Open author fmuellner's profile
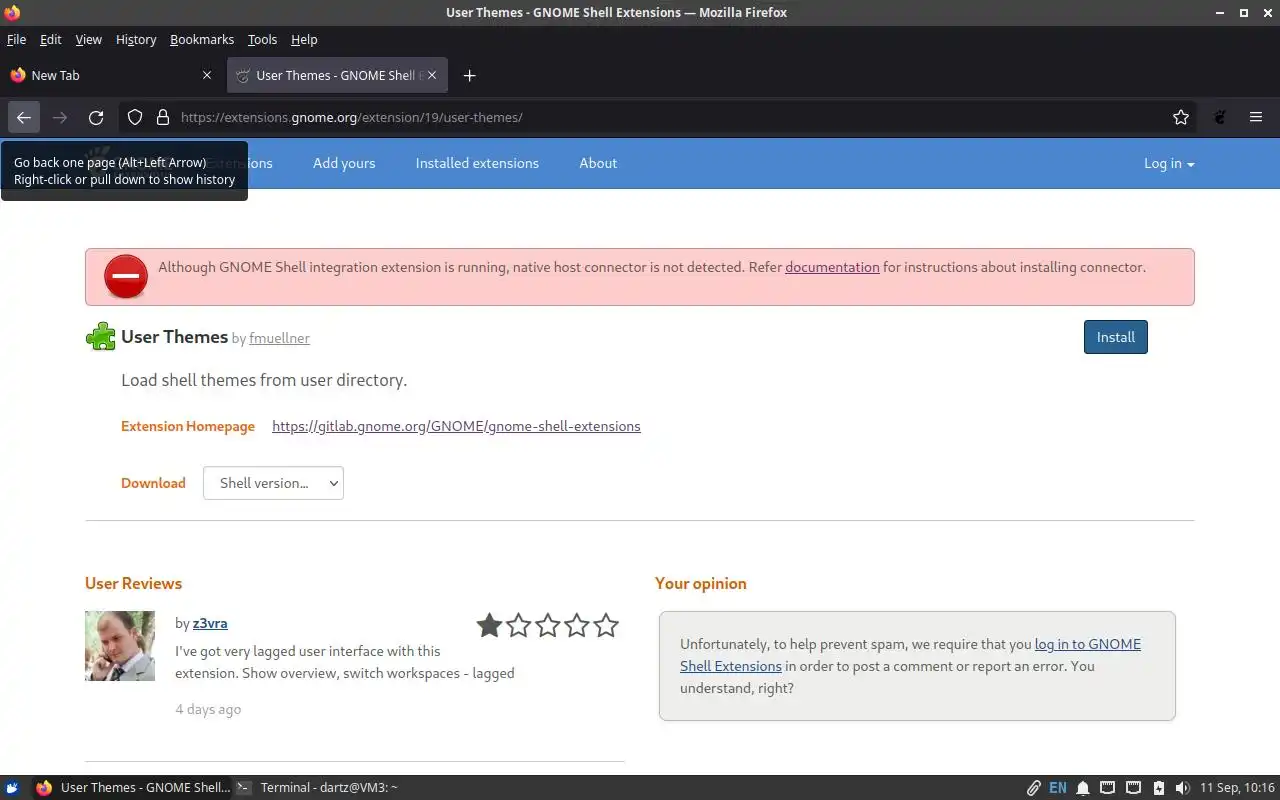Viewport: 1280px width, 800px height. point(279,338)
